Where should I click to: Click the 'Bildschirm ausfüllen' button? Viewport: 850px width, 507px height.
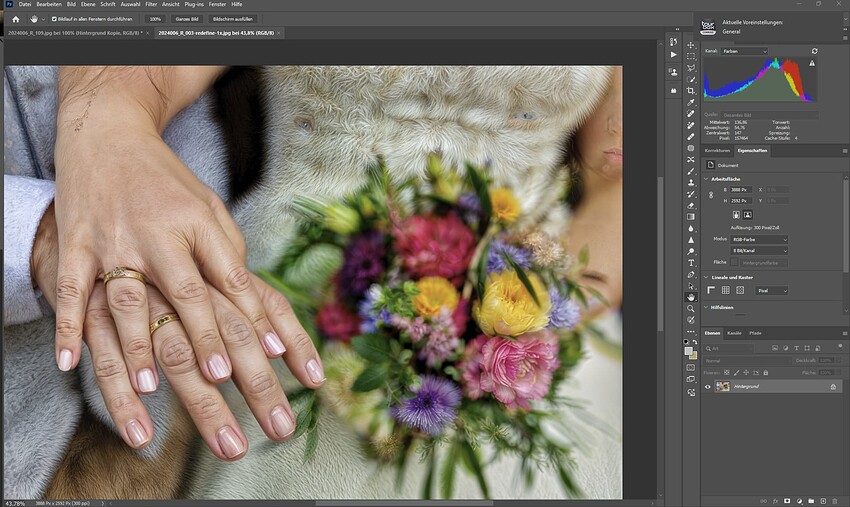233,19
